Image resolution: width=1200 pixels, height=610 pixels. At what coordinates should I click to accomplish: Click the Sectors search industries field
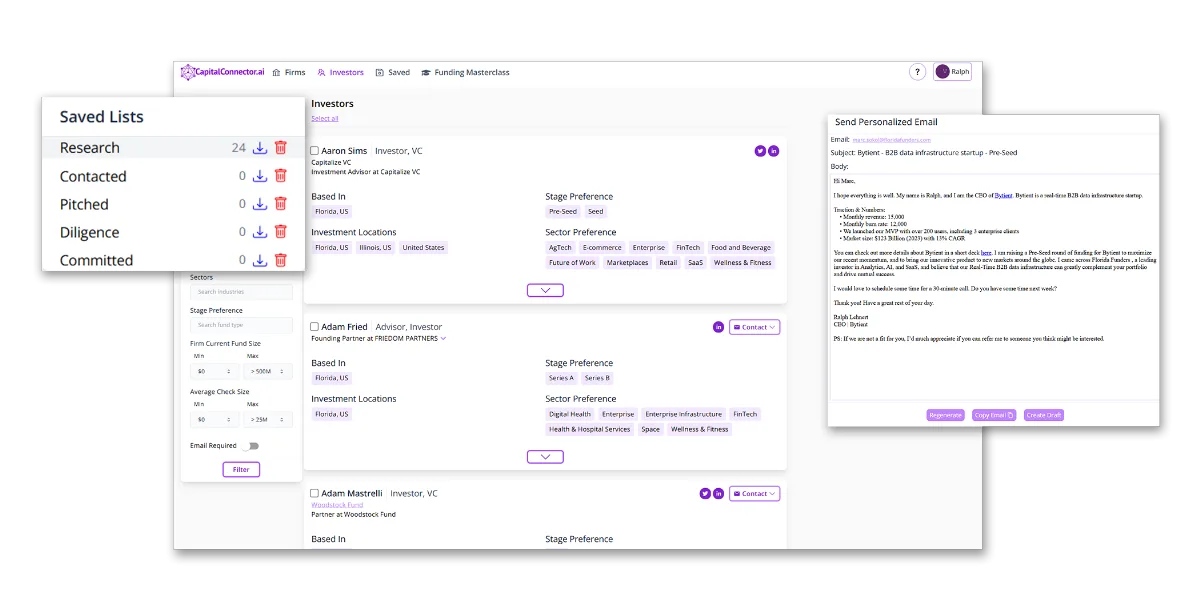242,292
